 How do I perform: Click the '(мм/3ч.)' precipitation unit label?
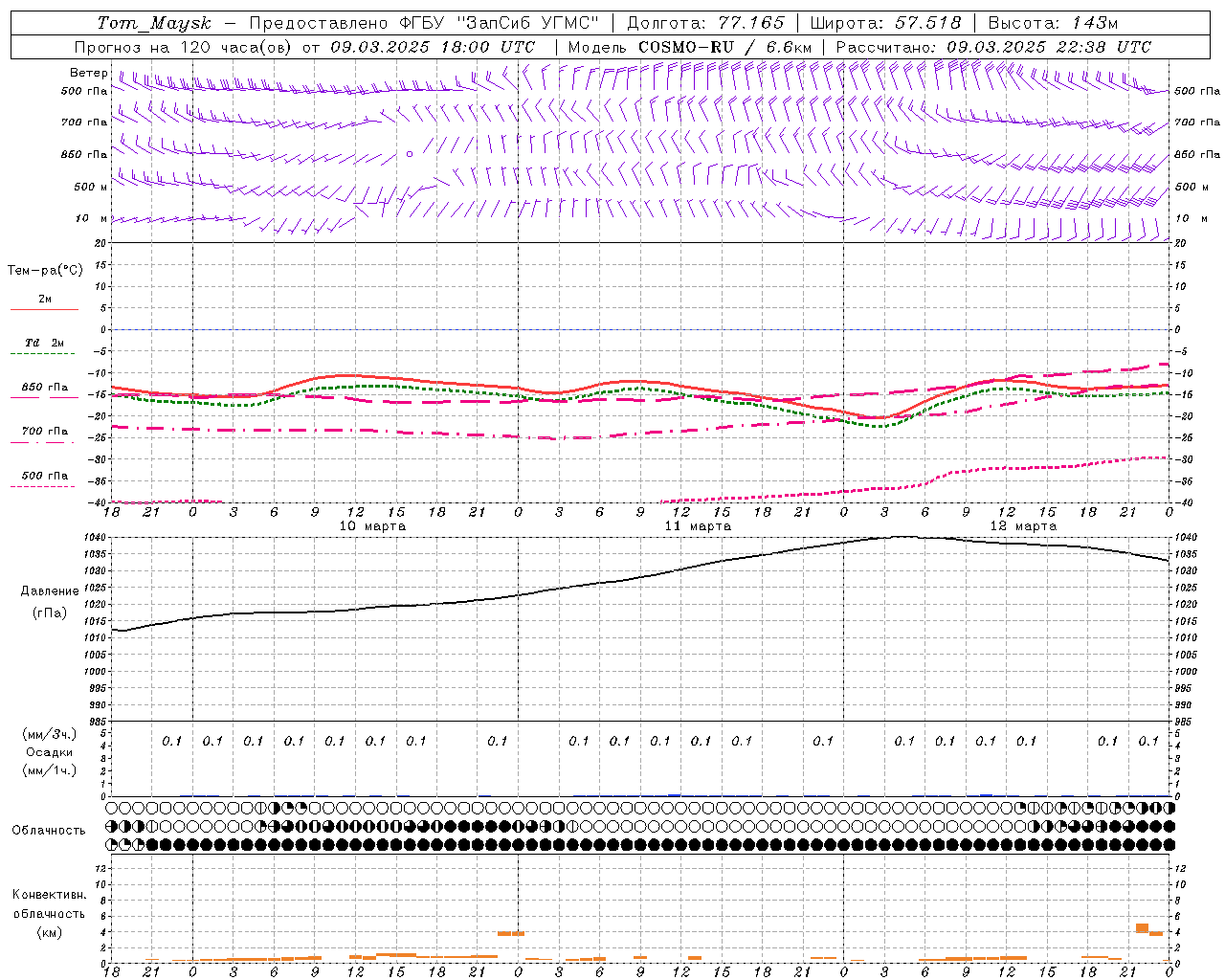[50, 734]
